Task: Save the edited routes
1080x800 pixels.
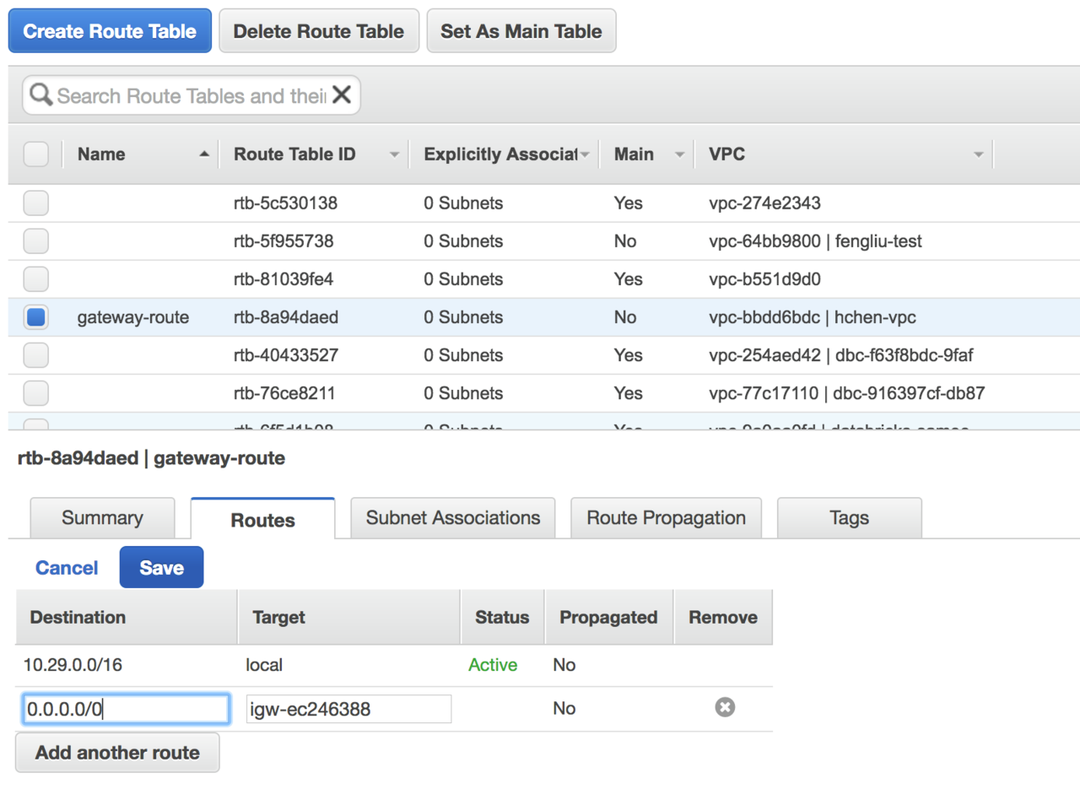Action: (x=161, y=567)
